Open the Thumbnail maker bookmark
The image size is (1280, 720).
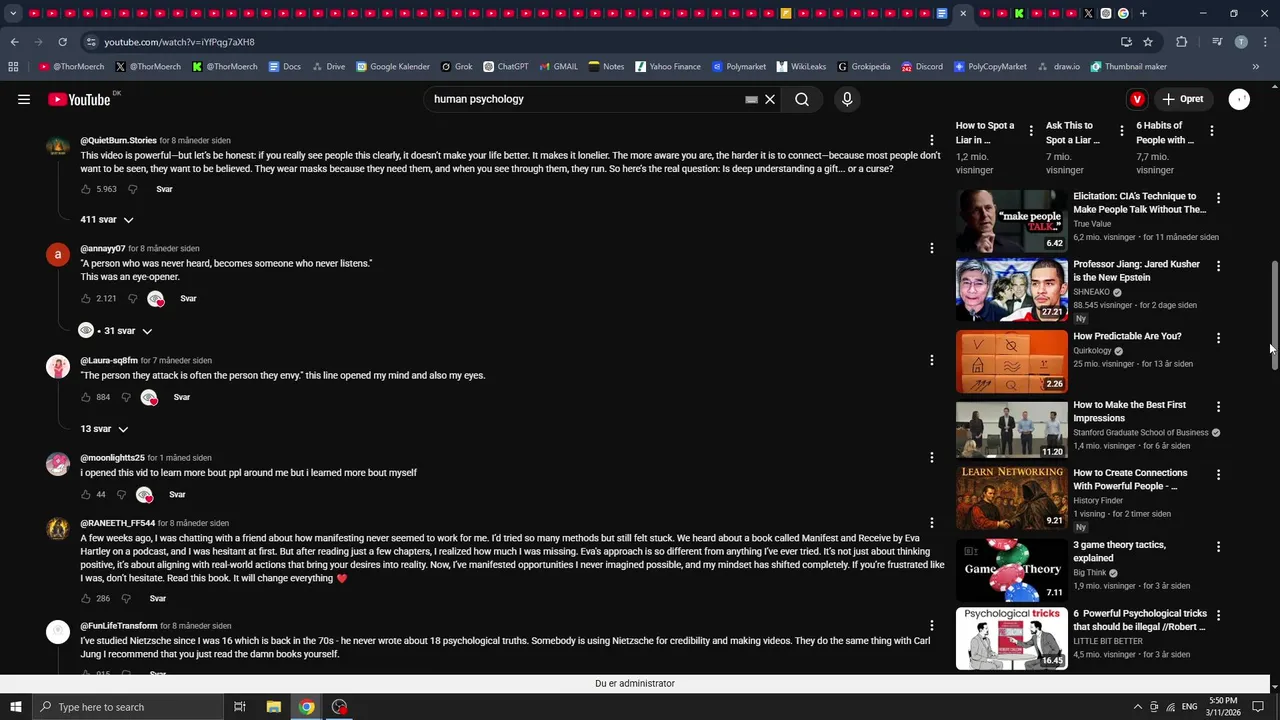1129,67
